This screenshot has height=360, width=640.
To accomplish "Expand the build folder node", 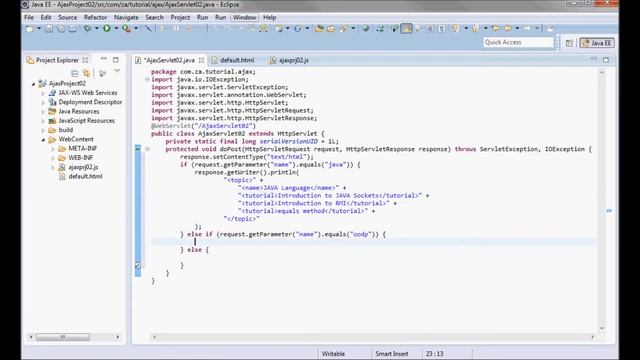I will click(43, 130).
